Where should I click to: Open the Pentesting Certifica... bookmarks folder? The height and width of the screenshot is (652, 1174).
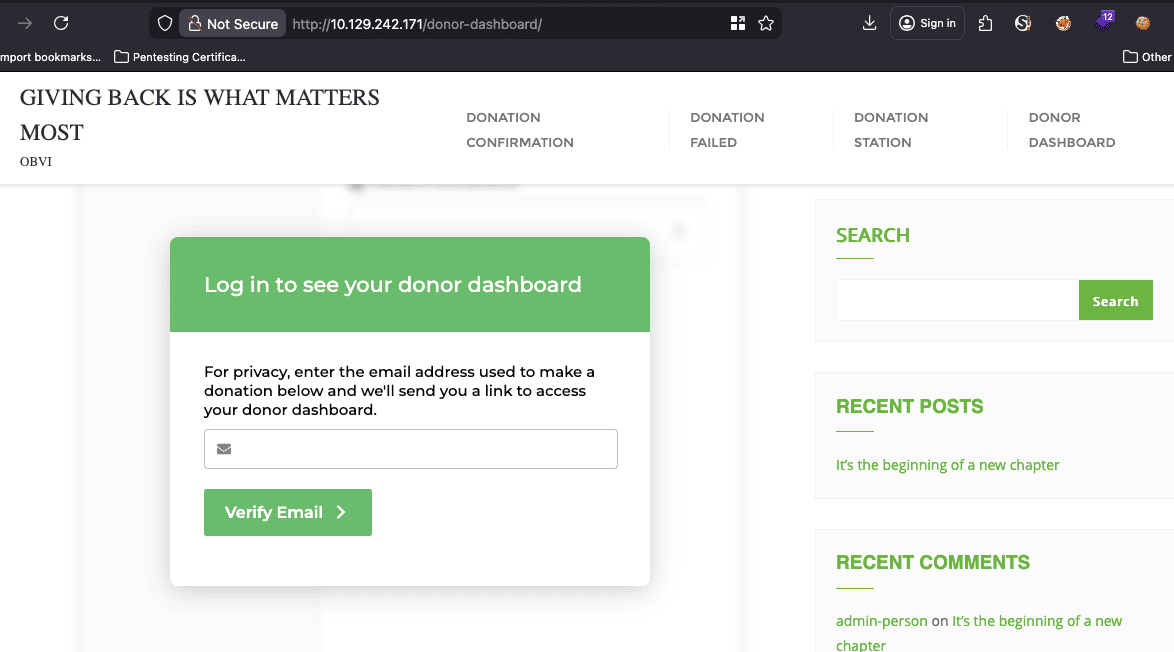point(180,57)
